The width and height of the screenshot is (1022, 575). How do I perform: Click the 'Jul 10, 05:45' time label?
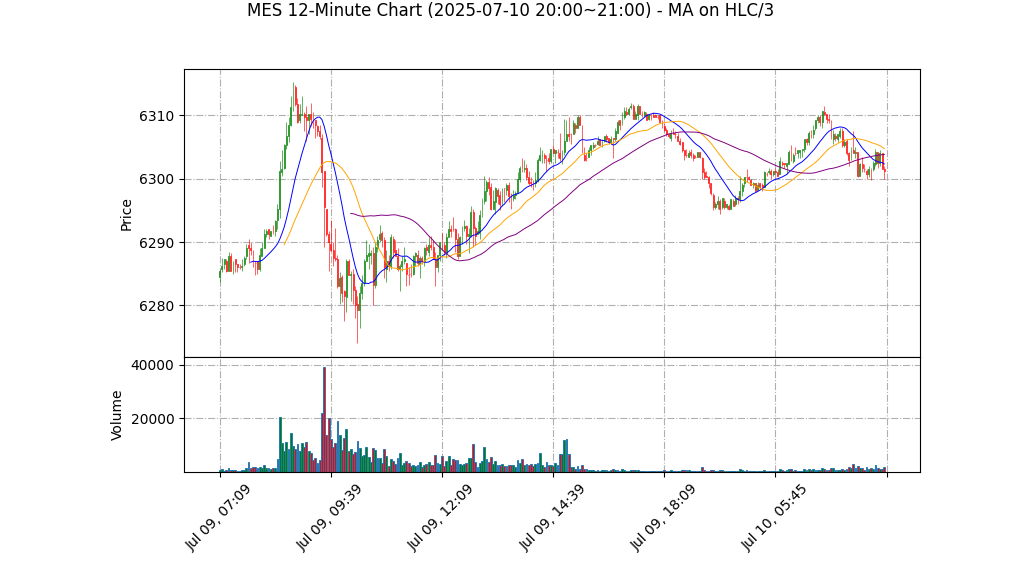pos(772,518)
